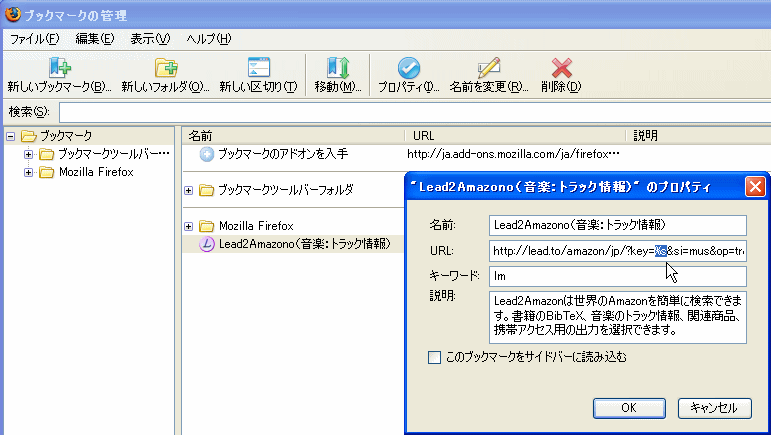
Task: Click the 移動 toolbar icon
Action: (338, 67)
